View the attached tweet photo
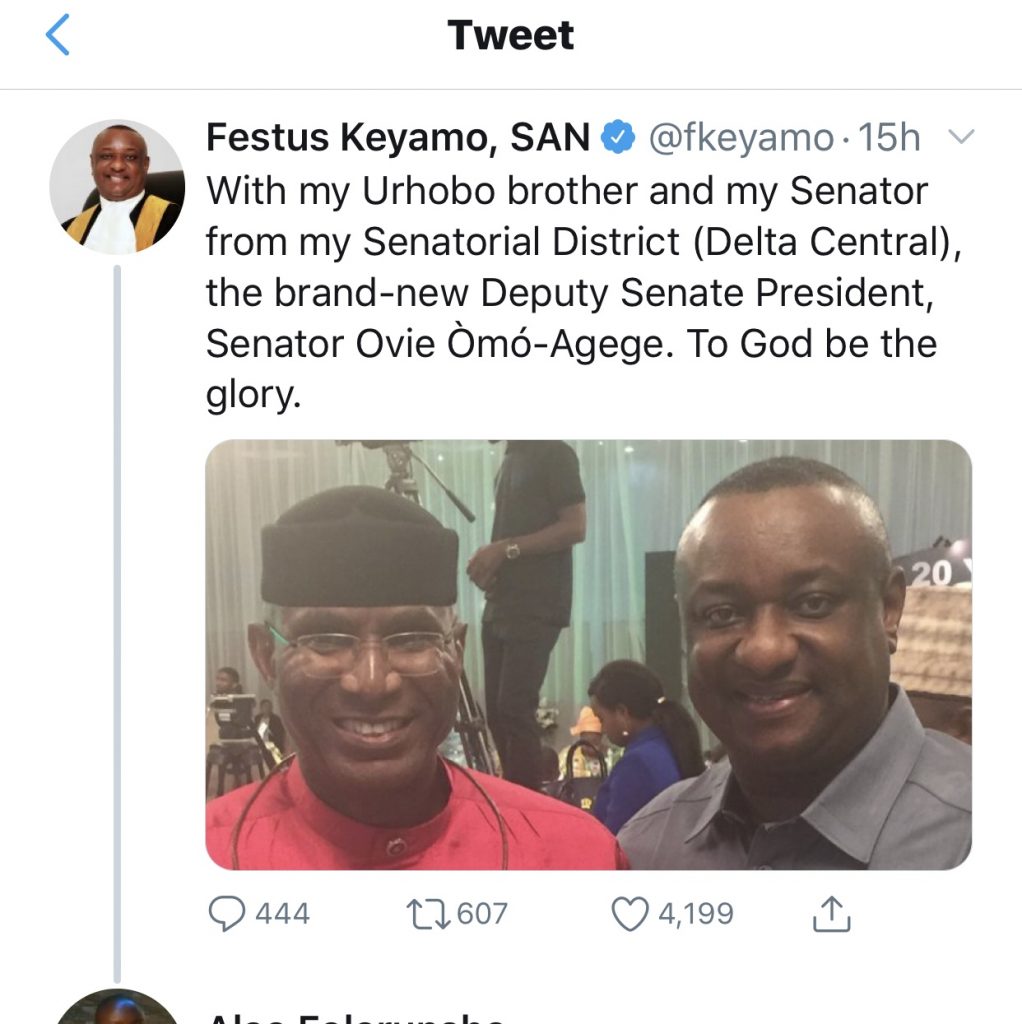 coord(588,654)
